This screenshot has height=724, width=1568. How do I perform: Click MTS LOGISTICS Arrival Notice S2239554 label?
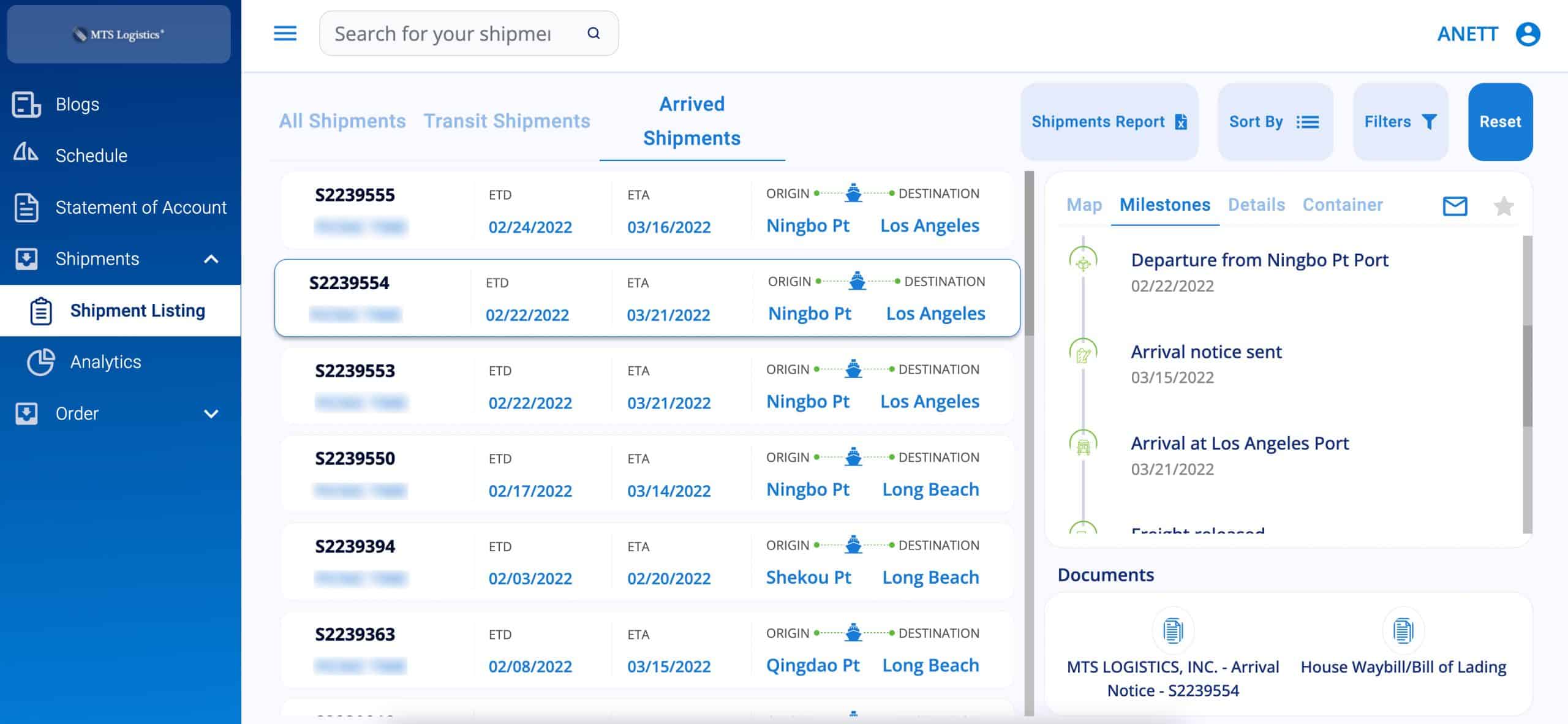coord(1173,679)
